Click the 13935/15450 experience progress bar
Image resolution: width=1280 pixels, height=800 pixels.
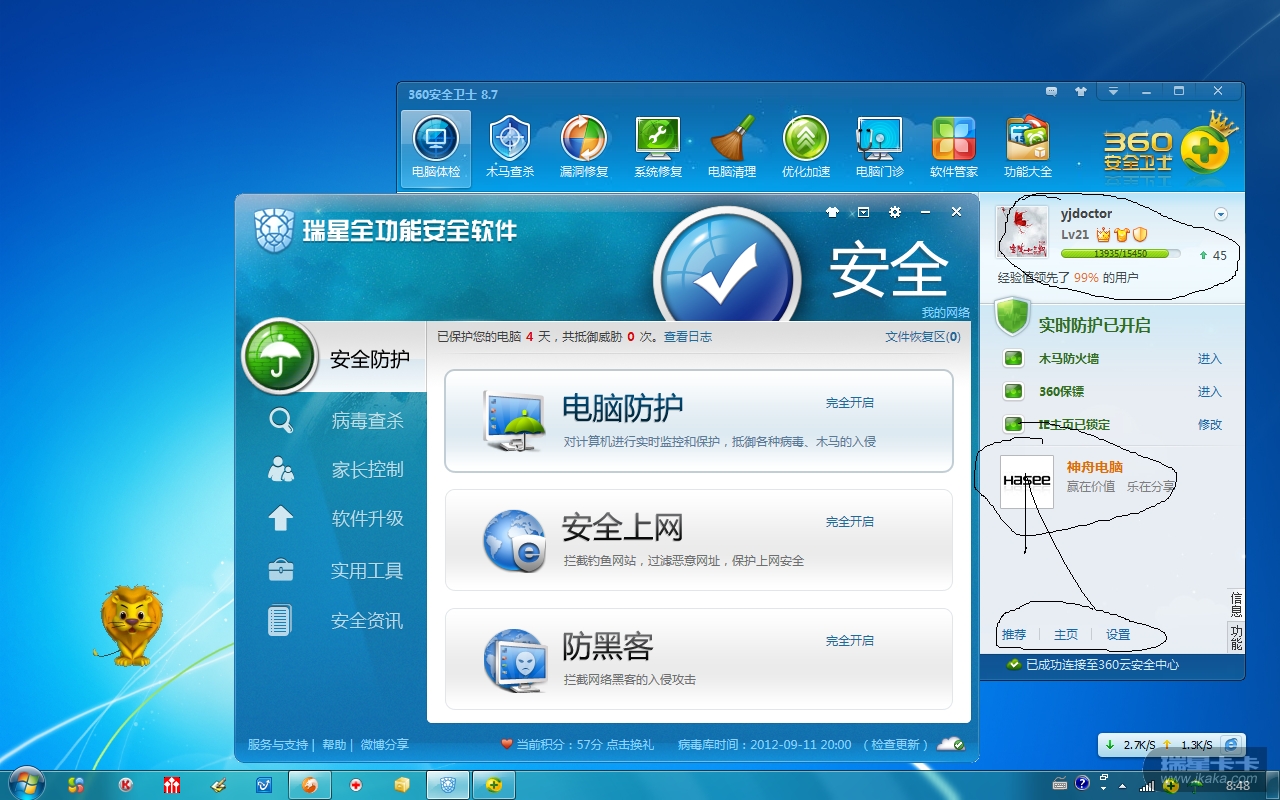[x=1120, y=255]
